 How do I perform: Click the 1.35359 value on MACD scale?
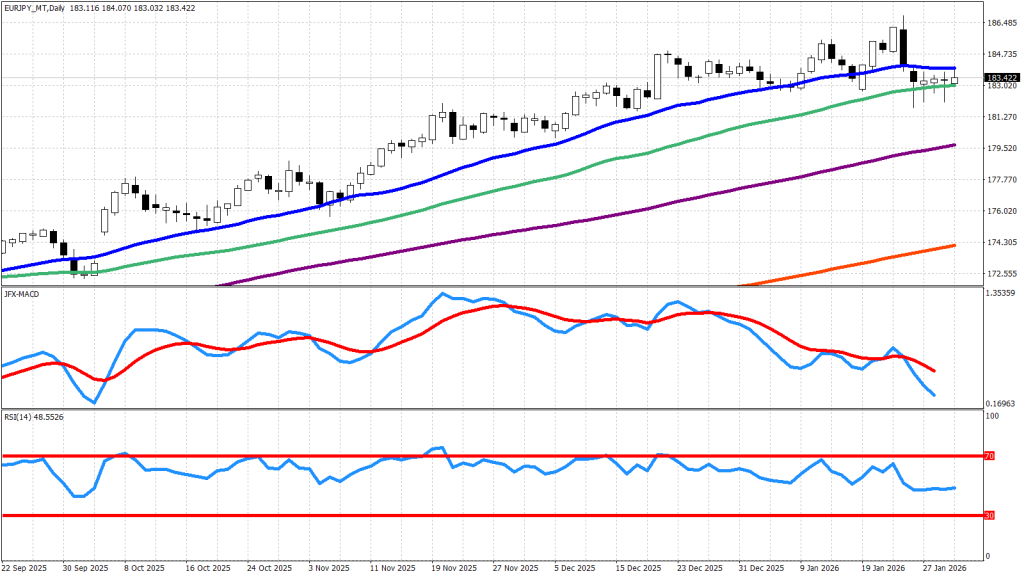[1001, 293]
